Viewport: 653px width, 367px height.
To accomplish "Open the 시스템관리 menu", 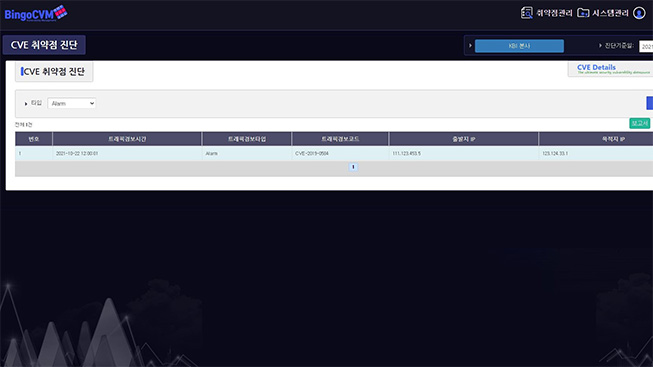I will (x=610, y=13).
